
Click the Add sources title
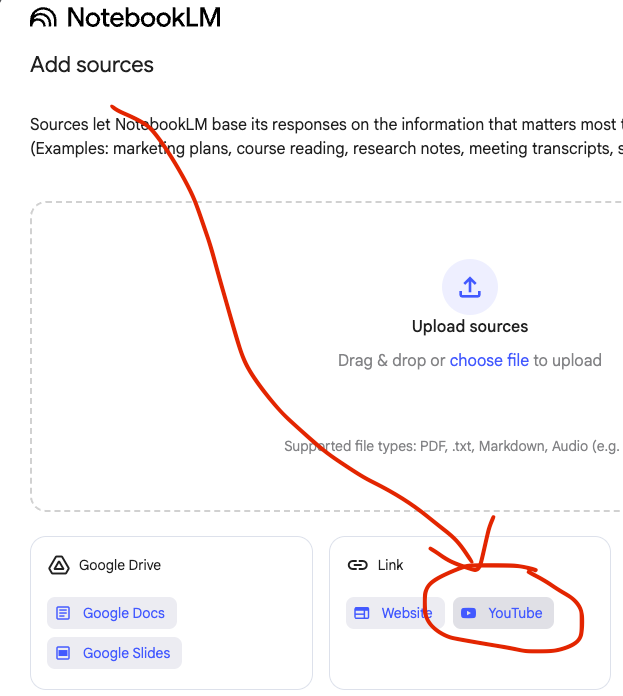click(x=92, y=65)
